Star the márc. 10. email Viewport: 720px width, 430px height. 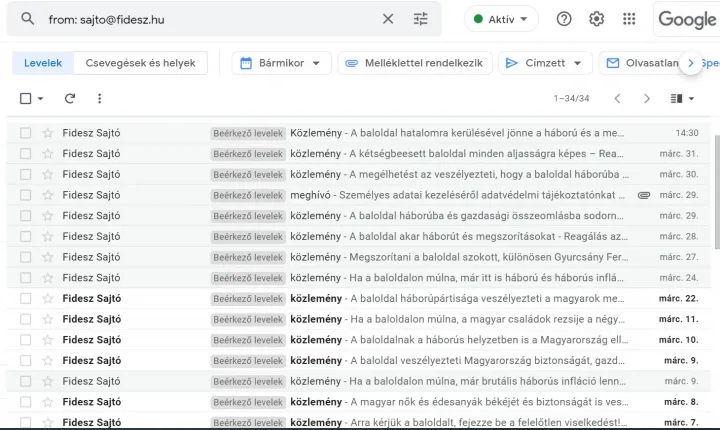[48, 339]
